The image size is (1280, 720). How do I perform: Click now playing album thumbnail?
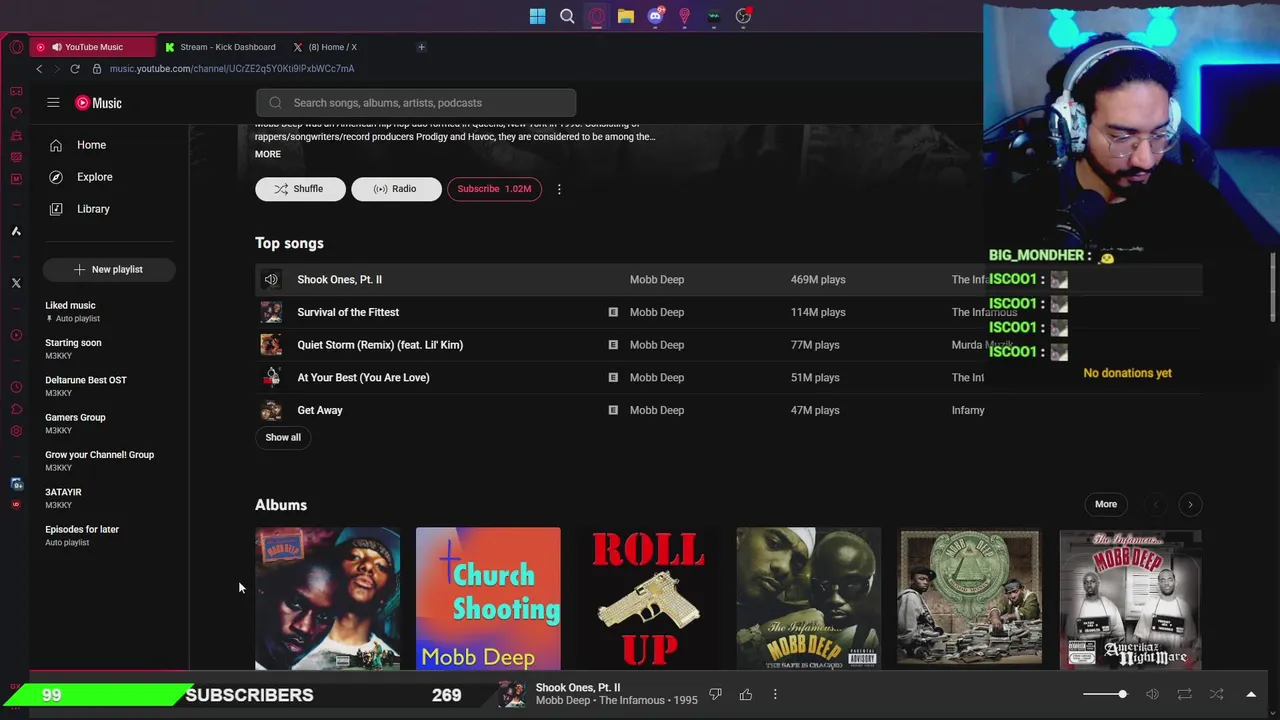point(512,694)
